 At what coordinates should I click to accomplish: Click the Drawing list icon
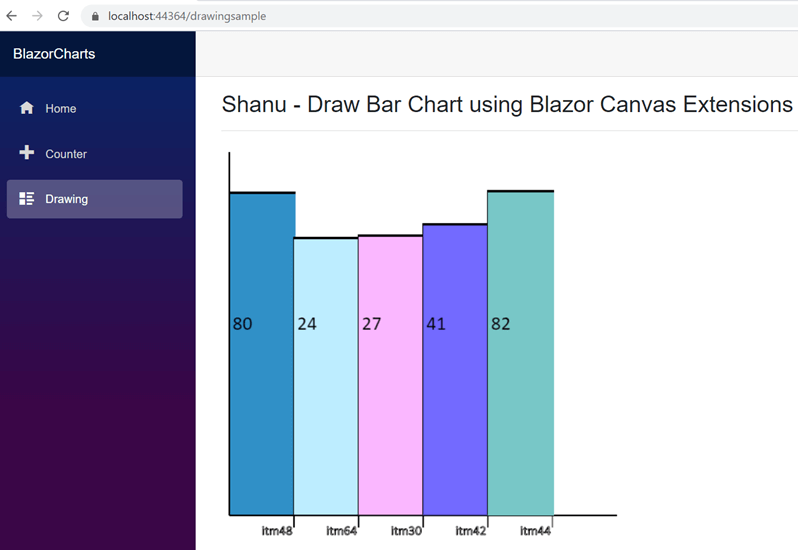click(x=26, y=198)
